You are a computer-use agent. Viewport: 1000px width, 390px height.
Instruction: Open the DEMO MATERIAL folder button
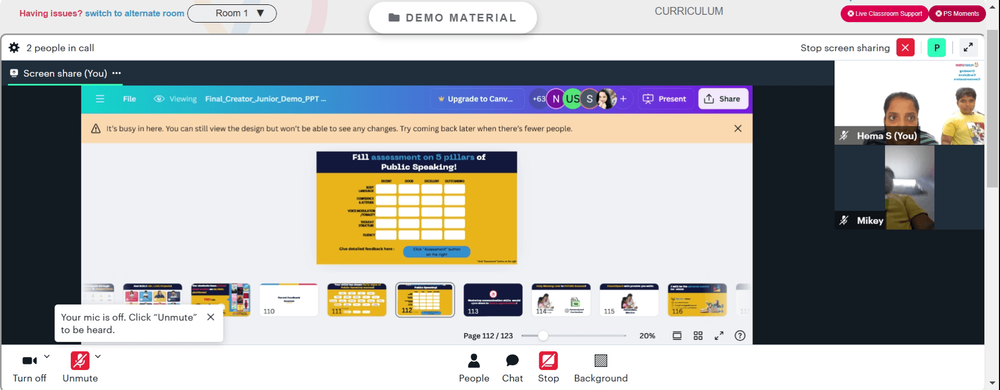[453, 18]
